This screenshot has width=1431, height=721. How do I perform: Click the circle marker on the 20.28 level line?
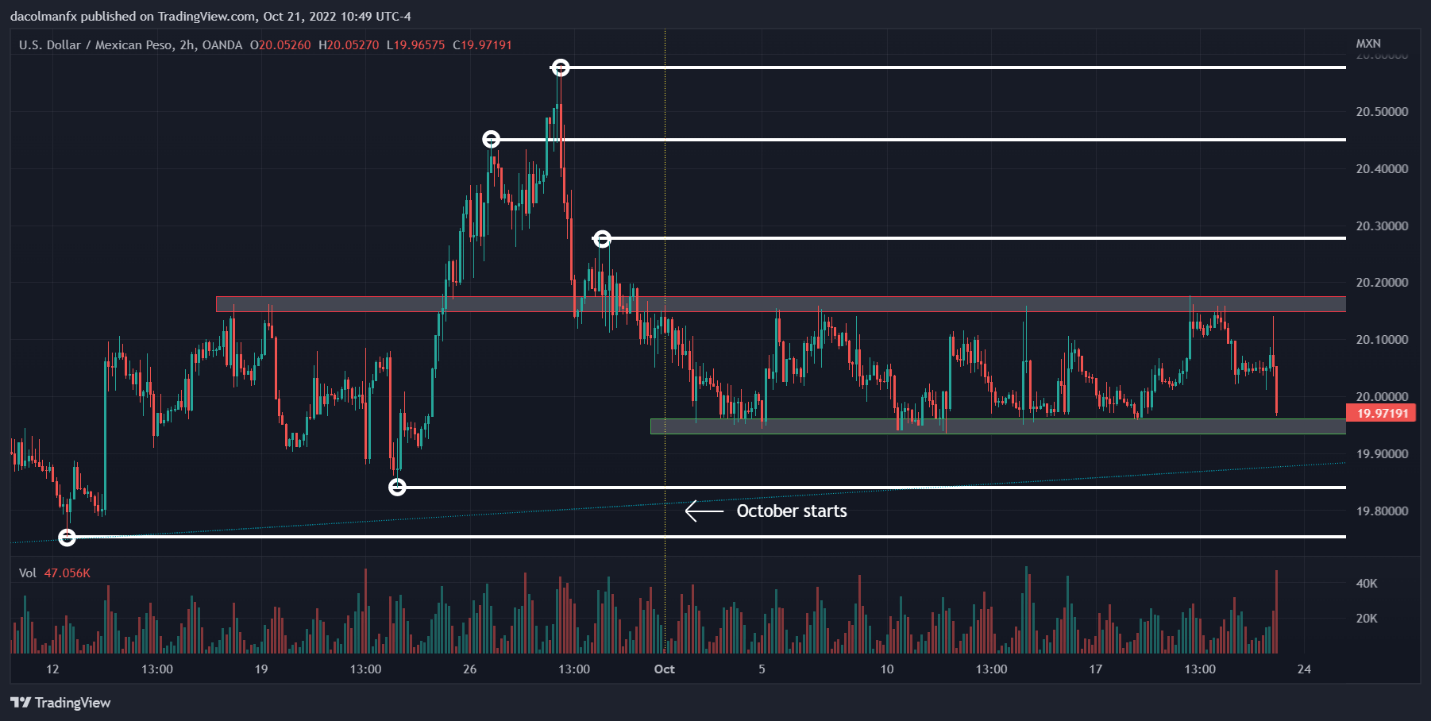pyautogui.click(x=602, y=239)
